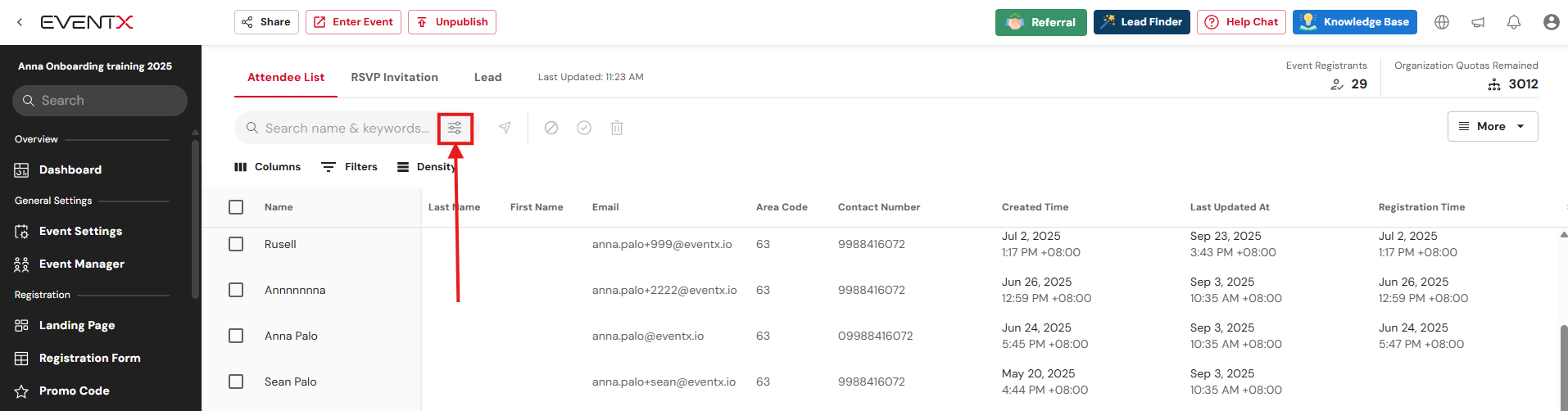
Task: Click the approve checkmark circle icon
Action: click(x=584, y=128)
